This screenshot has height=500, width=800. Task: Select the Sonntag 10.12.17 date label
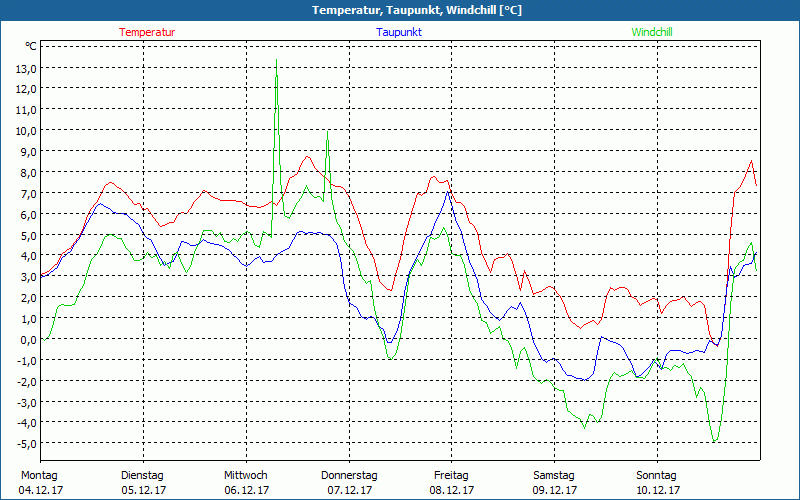(657, 482)
